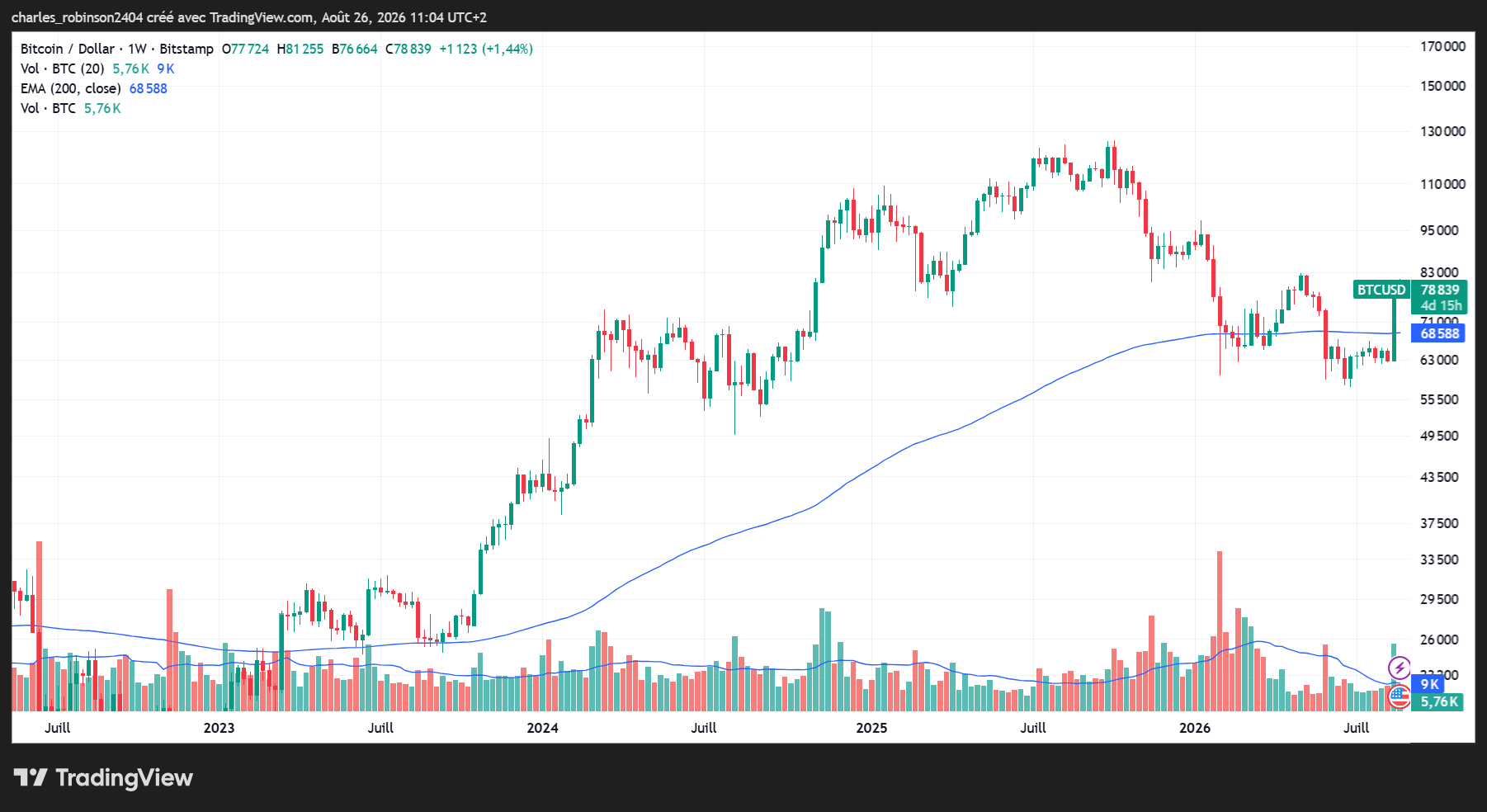Click the '55 500' price scale label

click(1439, 399)
